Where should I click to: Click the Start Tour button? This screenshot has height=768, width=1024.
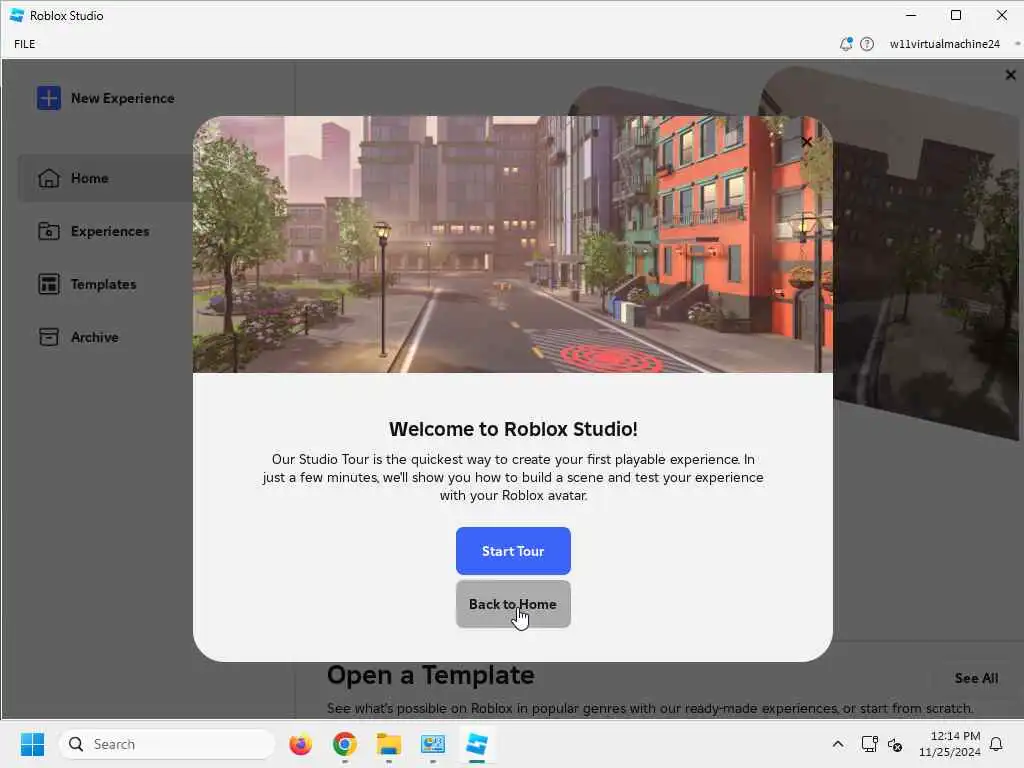point(513,551)
